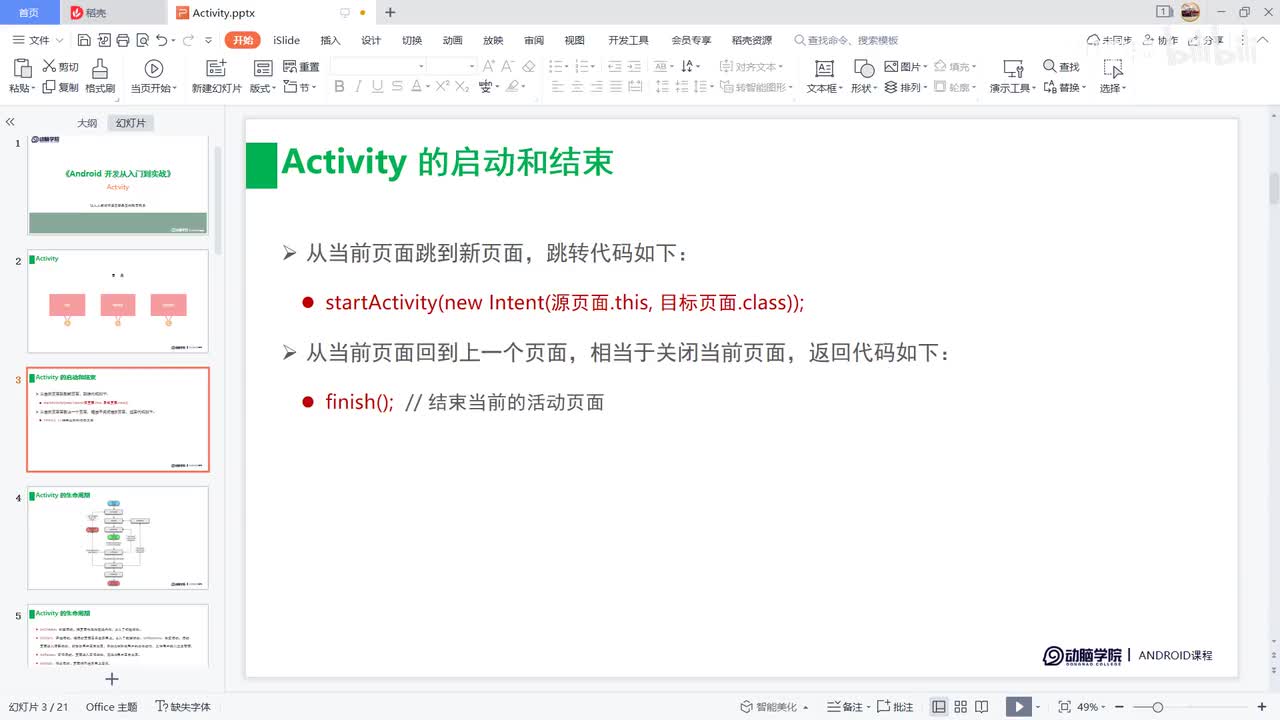Click the Find (查找) magnifier icon
Screen dimensions: 1280x720
click(x=1050, y=66)
